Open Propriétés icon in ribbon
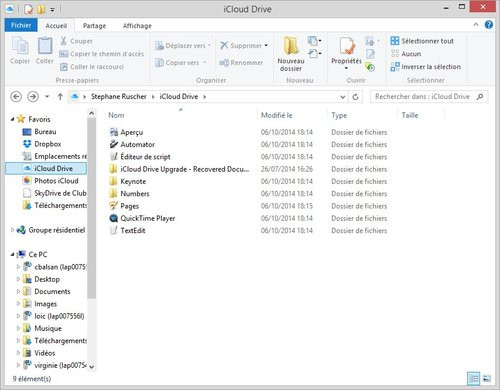 click(x=347, y=46)
